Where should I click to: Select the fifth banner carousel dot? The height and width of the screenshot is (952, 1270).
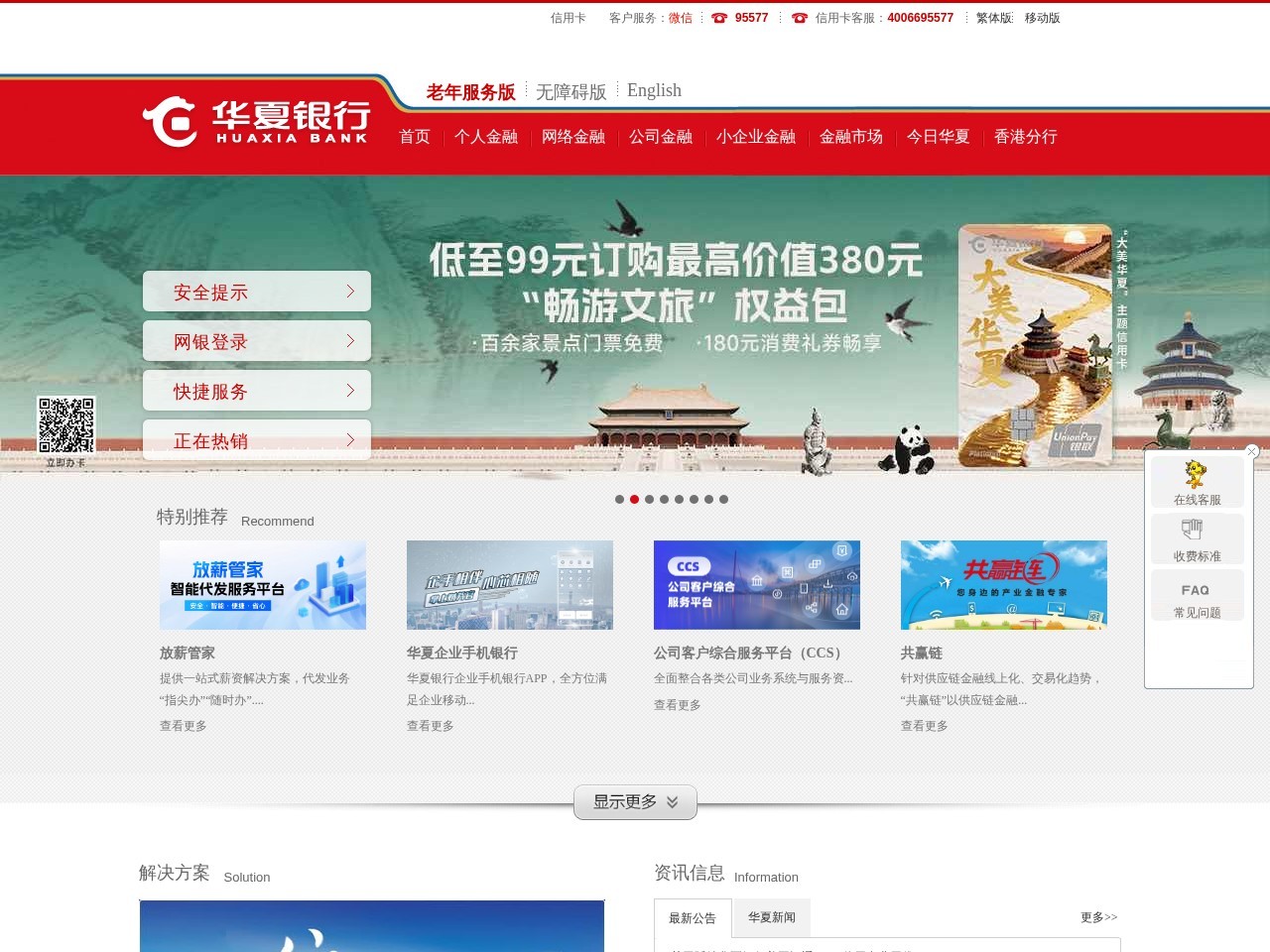[680, 500]
